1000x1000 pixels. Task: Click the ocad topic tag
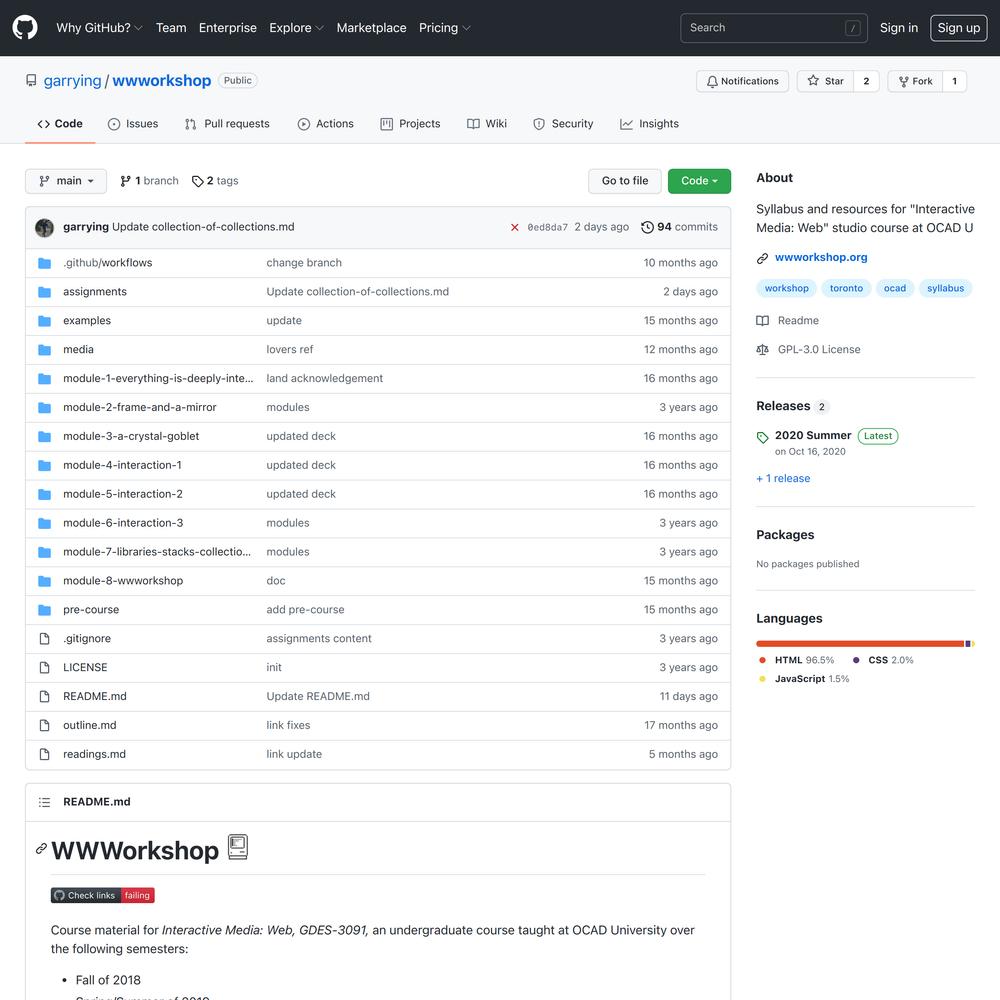coord(894,288)
